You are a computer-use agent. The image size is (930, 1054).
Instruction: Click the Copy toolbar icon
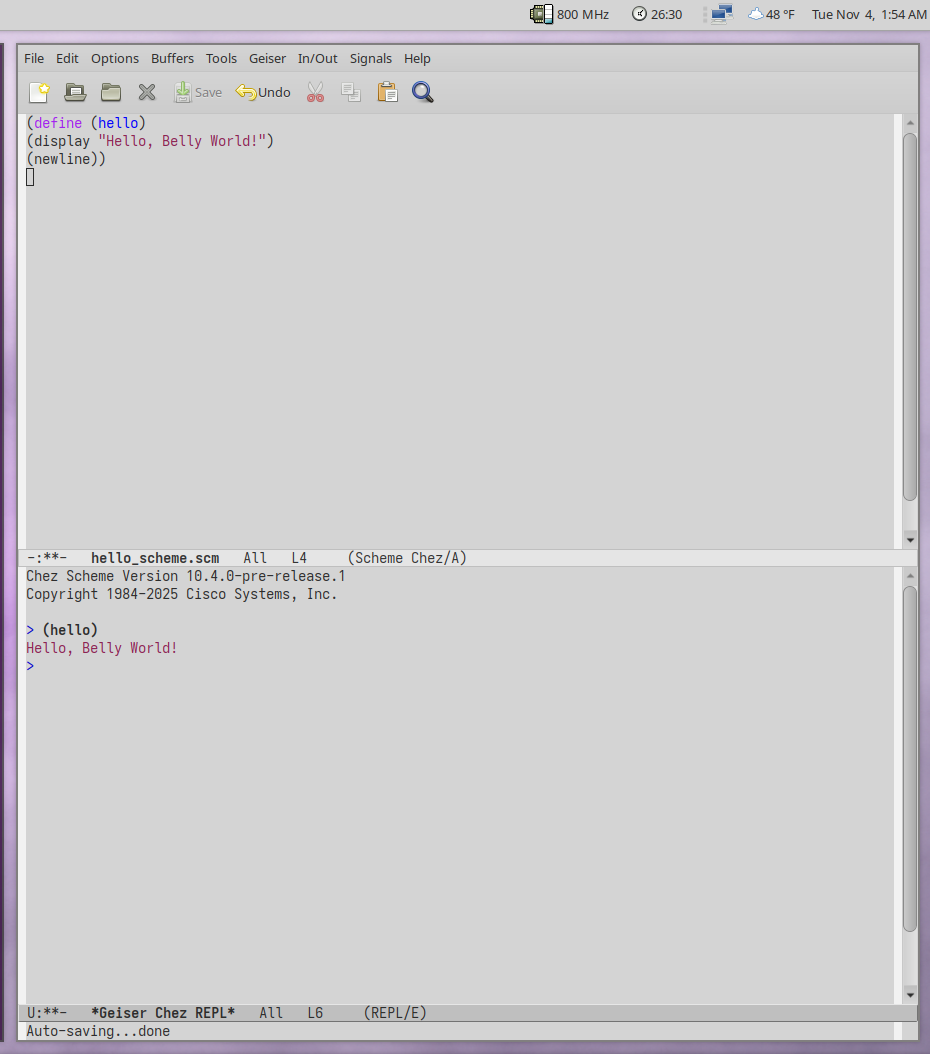[x=351, y=92]
